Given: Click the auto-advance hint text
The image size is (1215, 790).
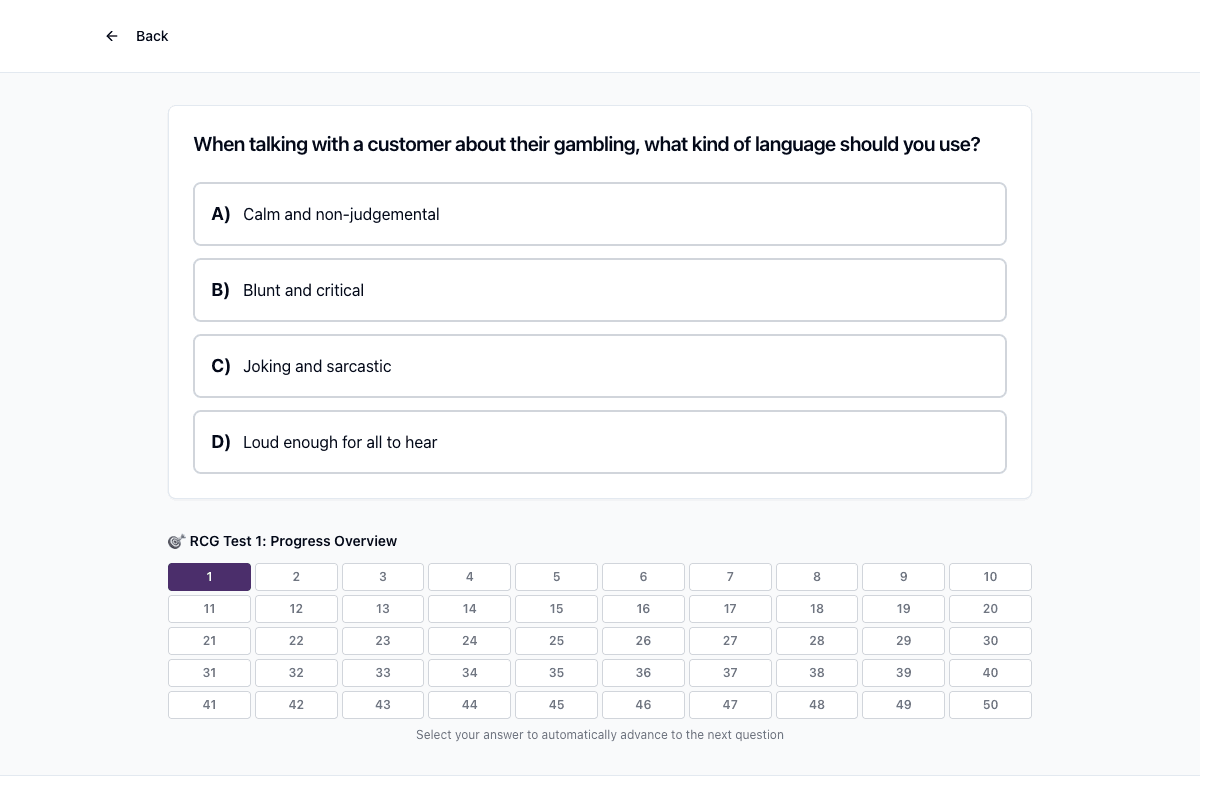Looking at the screenshot, I should click(x=600, y=735).
